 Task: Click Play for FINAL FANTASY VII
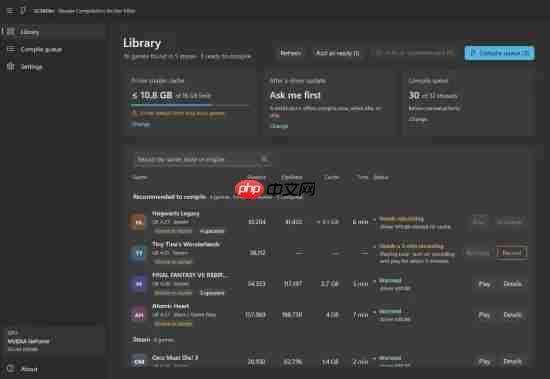click(484, 284)
